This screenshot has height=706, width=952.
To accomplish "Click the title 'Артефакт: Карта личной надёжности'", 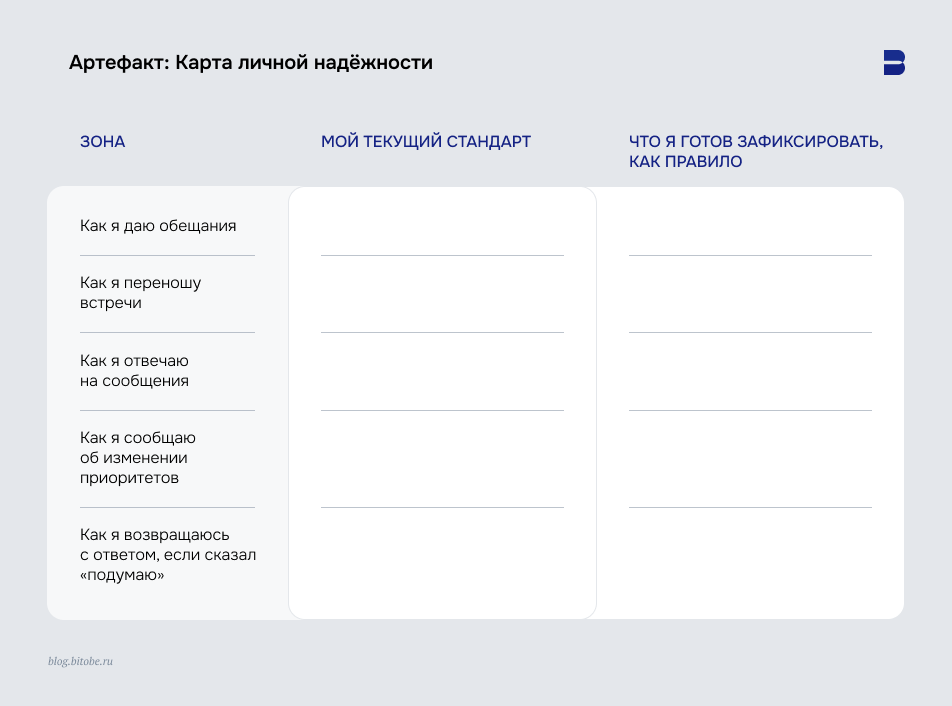I will click(250, 63).
